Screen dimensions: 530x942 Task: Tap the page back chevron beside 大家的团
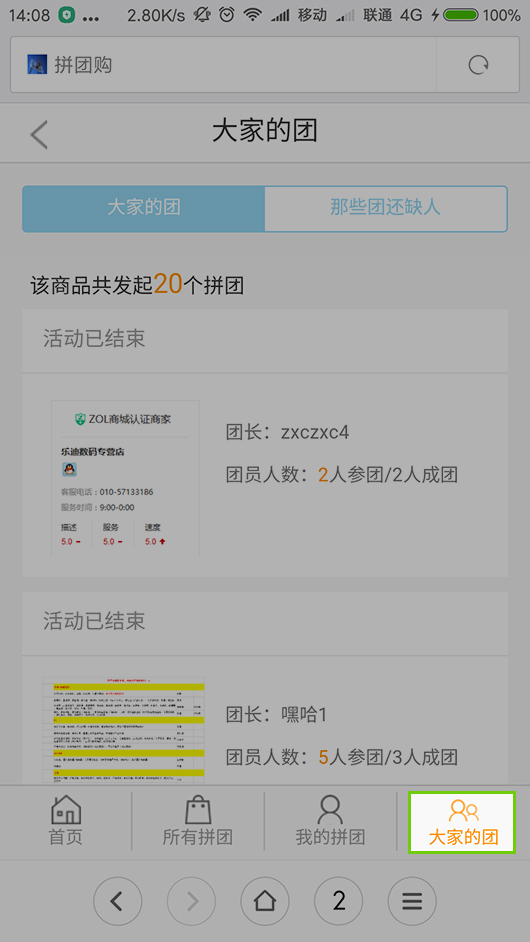pyautogui.click(x=39, y=134)
